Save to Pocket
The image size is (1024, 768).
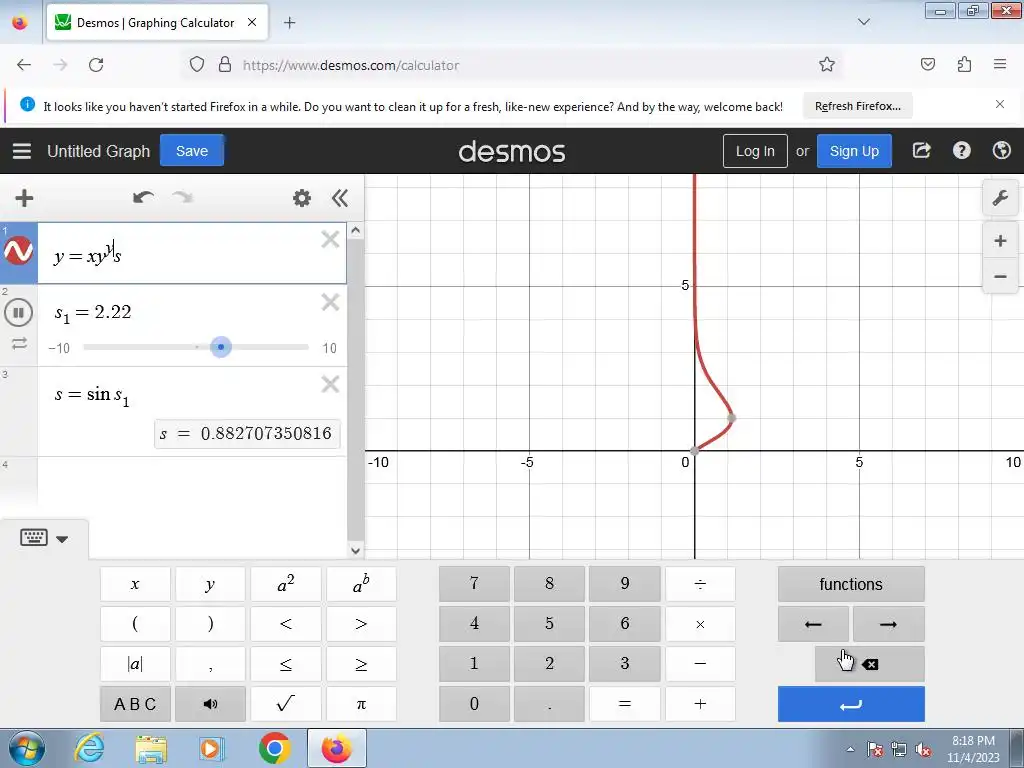pyautogui.click(x=927, y=64)
